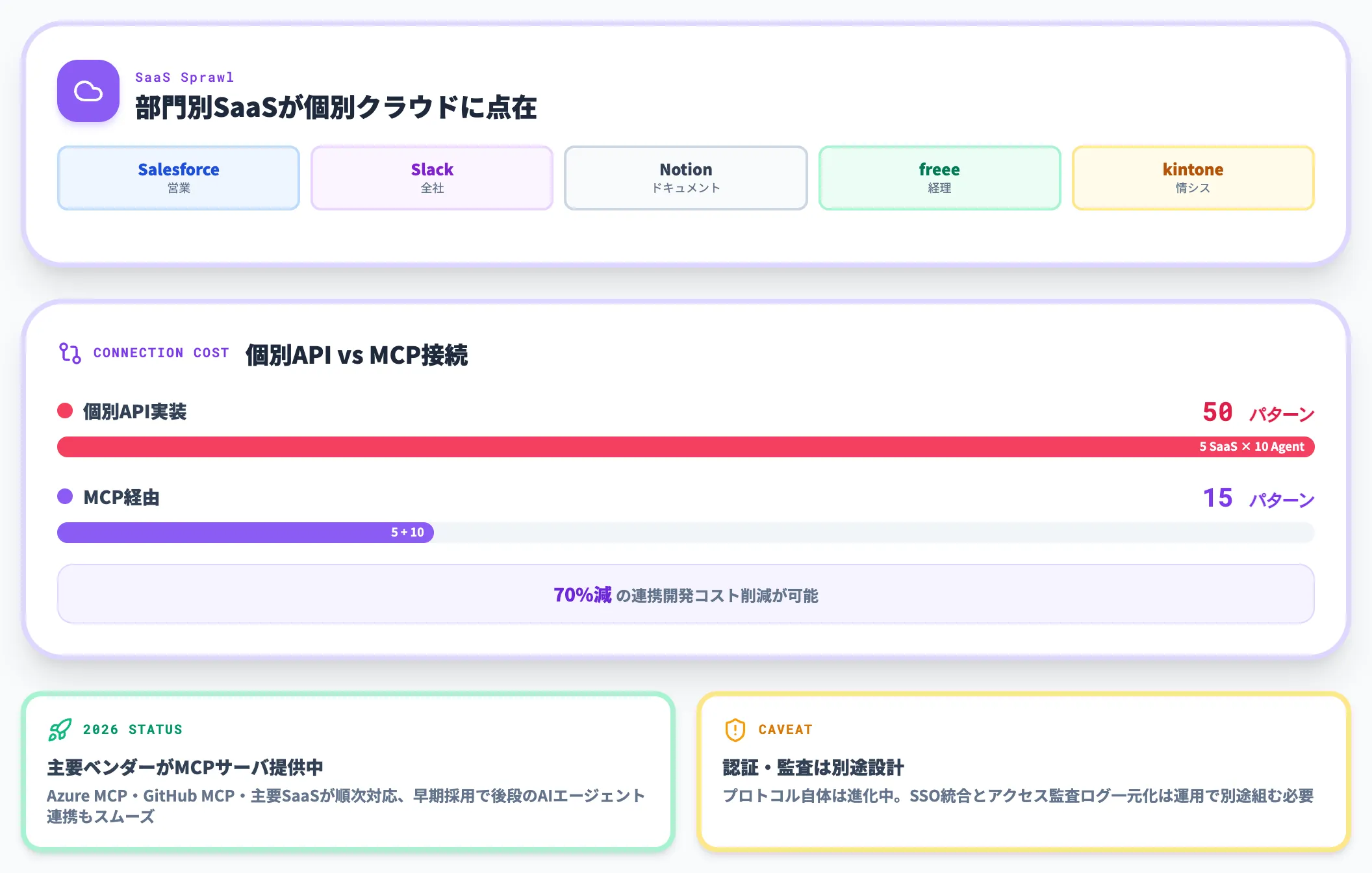The image size is (1372, 873).
Task: Click the Azure MCP・GitHub MCP description text
Action: click(x=346, y=806)
